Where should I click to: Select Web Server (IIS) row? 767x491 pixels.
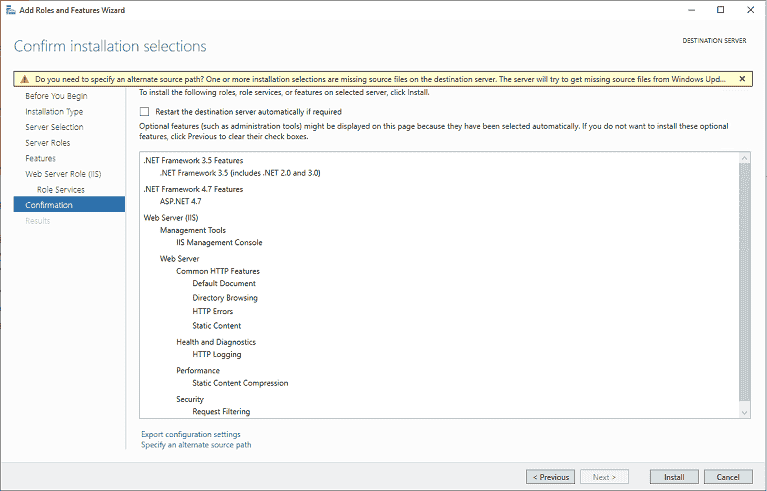click(171, 218)
